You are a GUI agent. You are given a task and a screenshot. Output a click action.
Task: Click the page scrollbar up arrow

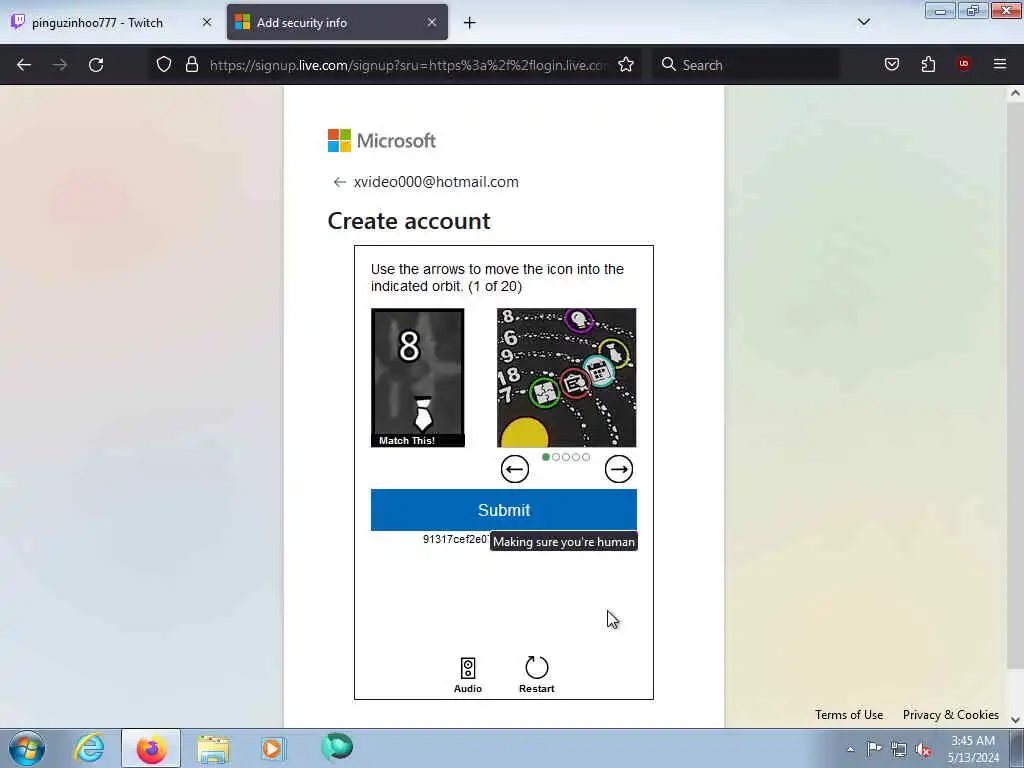point(1015,93)
